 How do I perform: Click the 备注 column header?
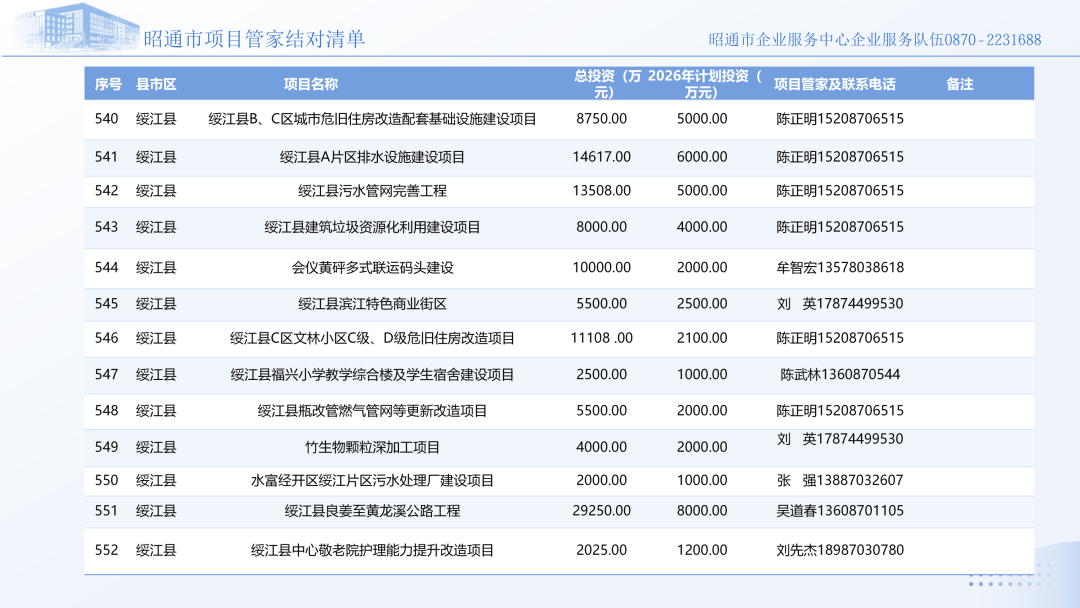point(959,84)
